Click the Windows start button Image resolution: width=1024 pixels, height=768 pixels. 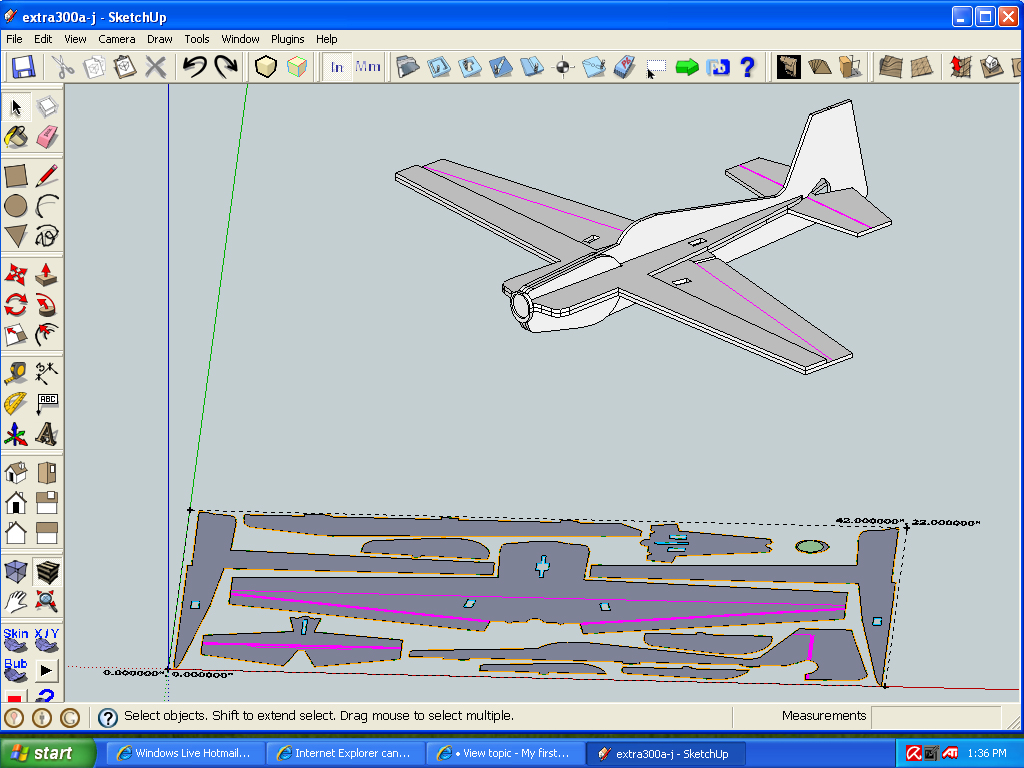(x=47, y=753)
